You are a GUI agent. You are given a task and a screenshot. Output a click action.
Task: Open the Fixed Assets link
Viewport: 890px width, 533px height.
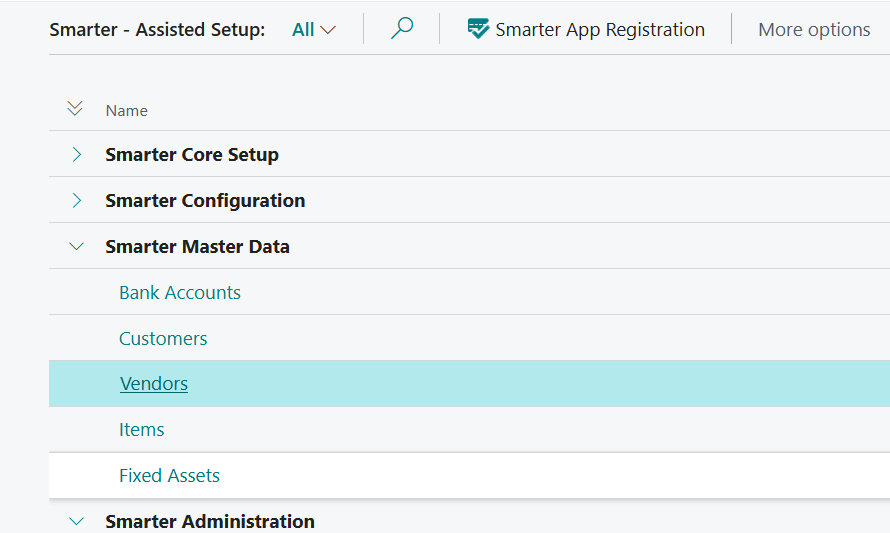169,476
